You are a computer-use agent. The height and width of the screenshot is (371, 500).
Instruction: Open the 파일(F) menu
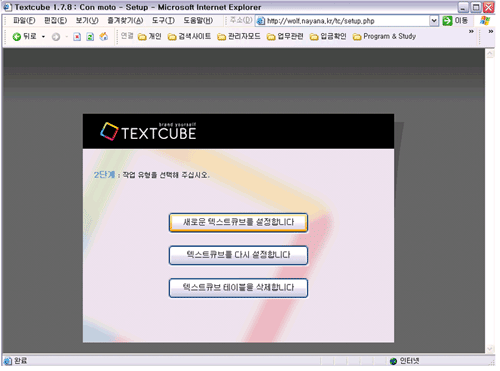pos(24,21)
